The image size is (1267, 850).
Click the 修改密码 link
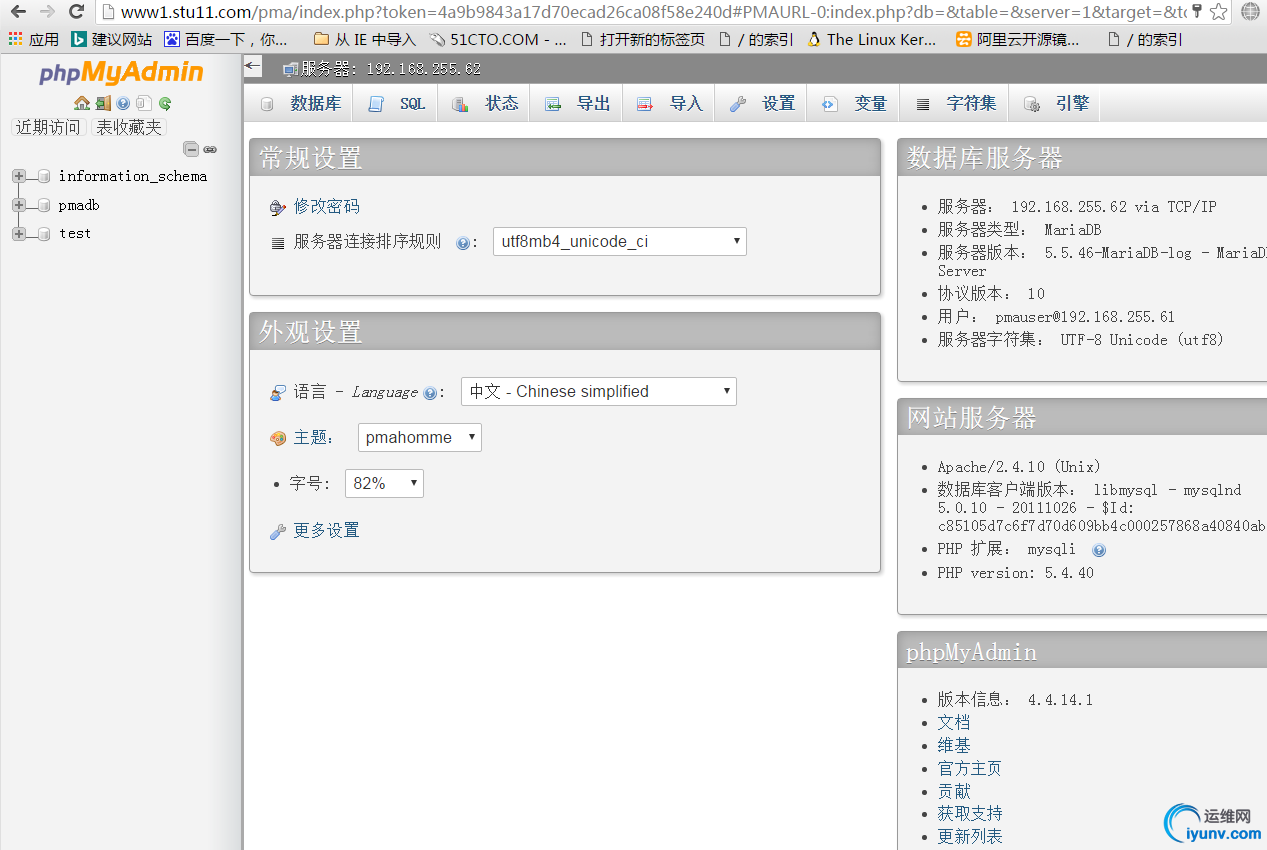(326, 206)
